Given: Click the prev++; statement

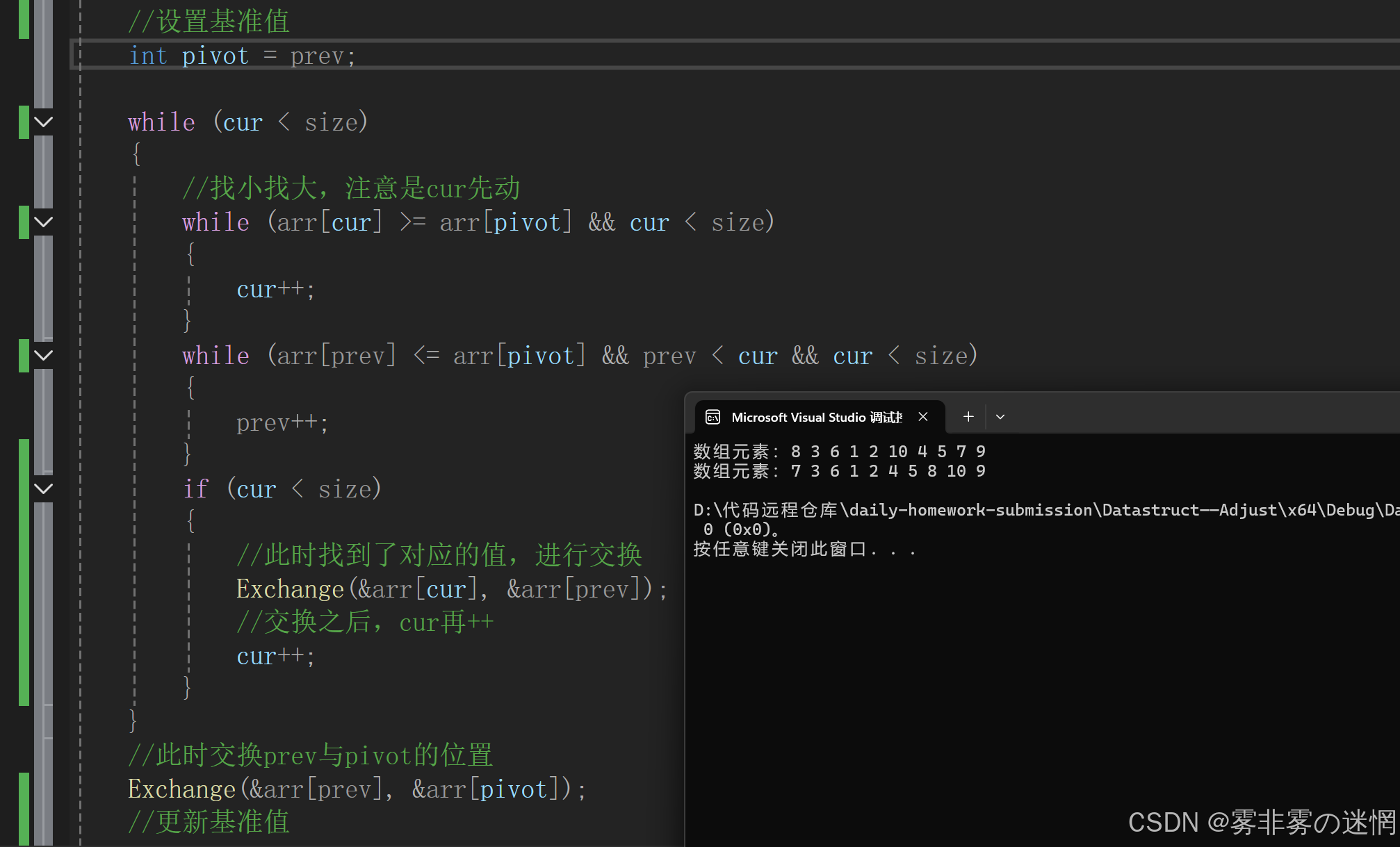Looking at the screenshot, I should [282, 422].
